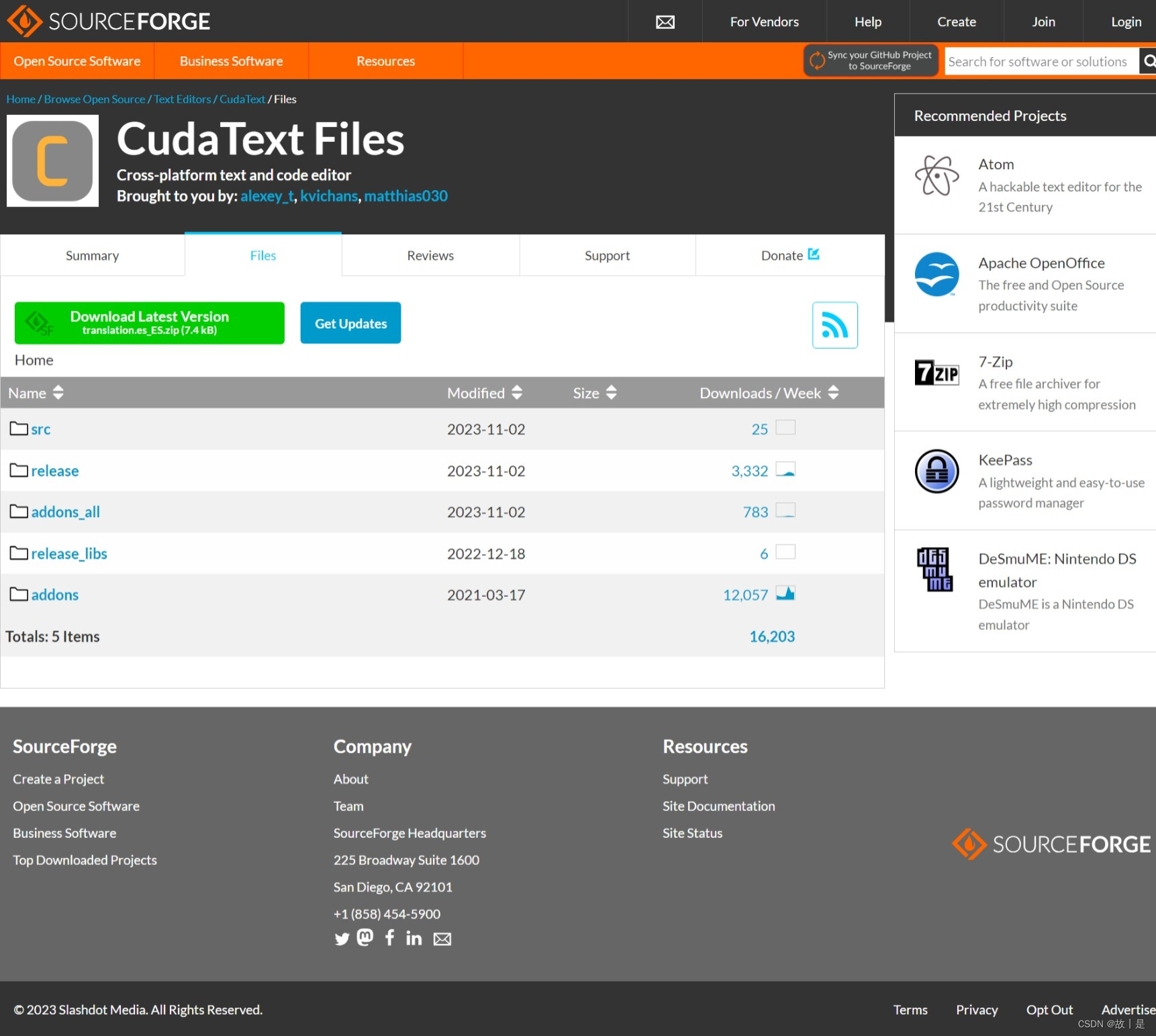Open the Open Source Software menu
This screenshot has width=1156, height=1036.
pos(77,61)
